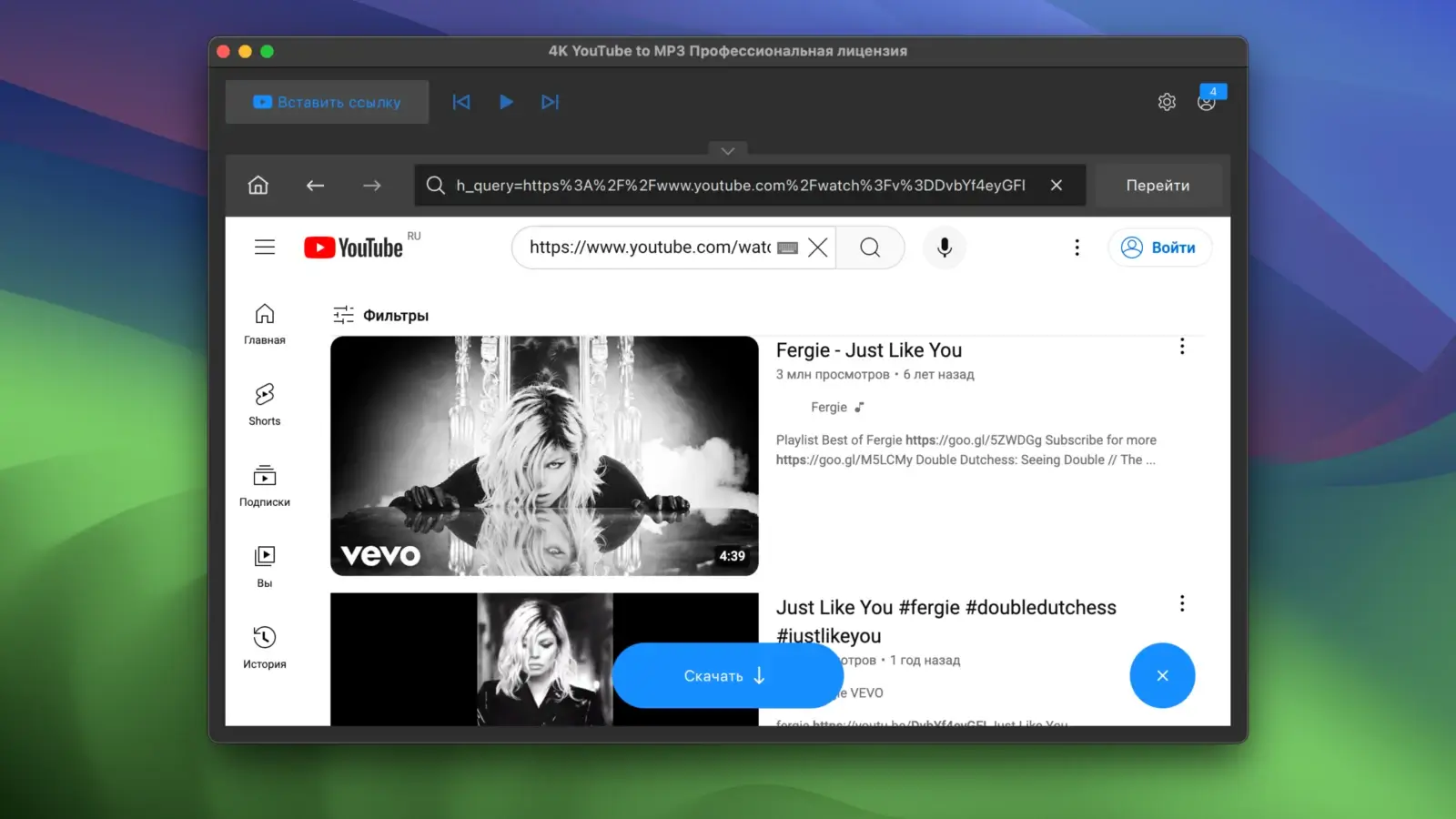The width and height of the screenshot is (1456, 819).
Task: Open the Фильтры search filters
Action: [379, 315]
